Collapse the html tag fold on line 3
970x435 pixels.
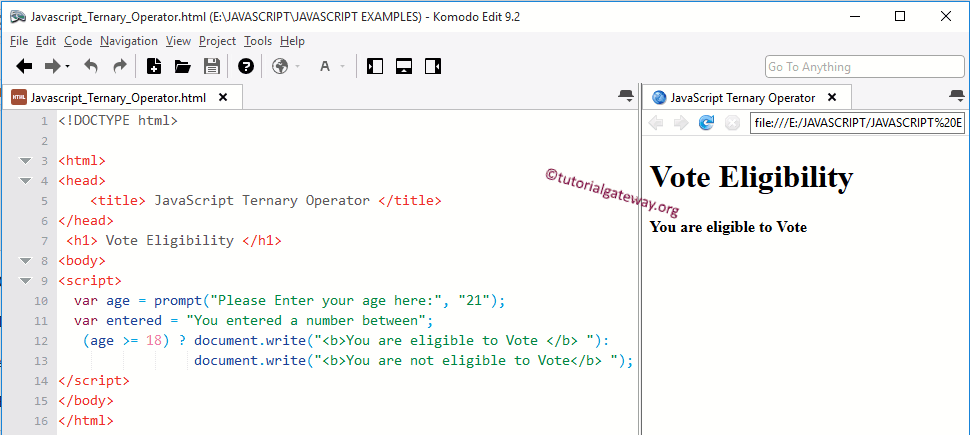click(x=25, y=161)
